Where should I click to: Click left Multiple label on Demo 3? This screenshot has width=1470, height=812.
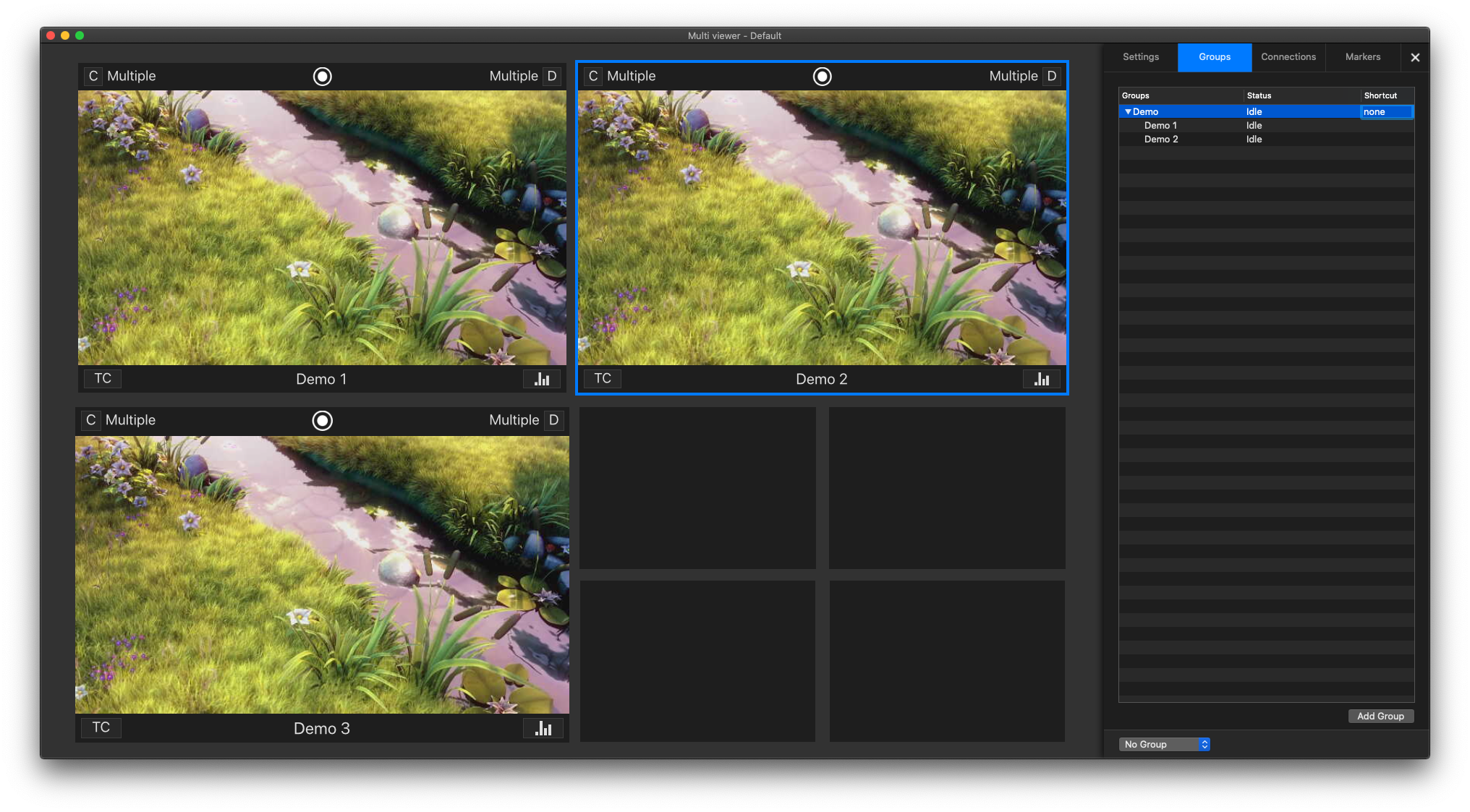point(130,420)
